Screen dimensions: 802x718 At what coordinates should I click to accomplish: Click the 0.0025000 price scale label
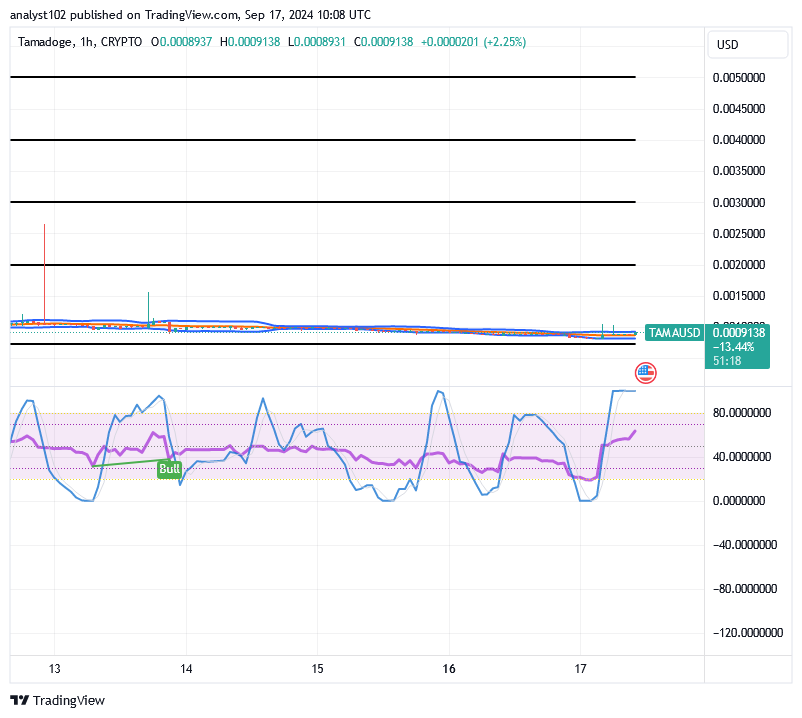click(x=744, y=234)
